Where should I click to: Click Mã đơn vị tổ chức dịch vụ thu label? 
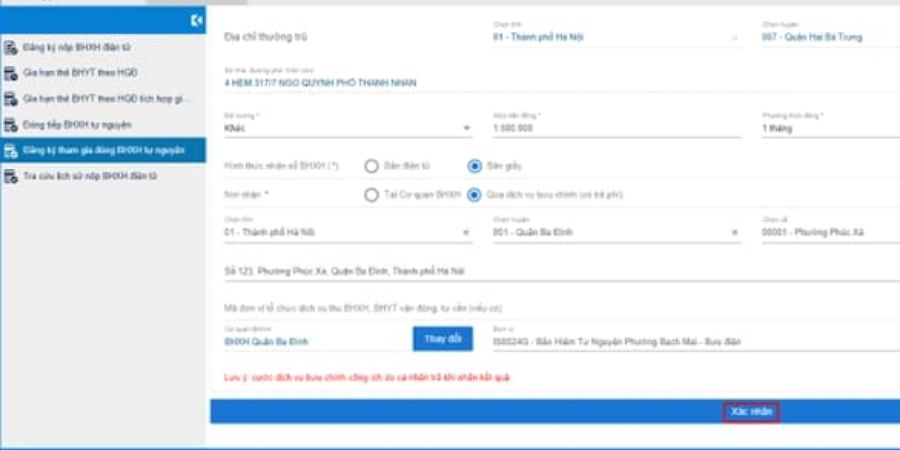363,309
